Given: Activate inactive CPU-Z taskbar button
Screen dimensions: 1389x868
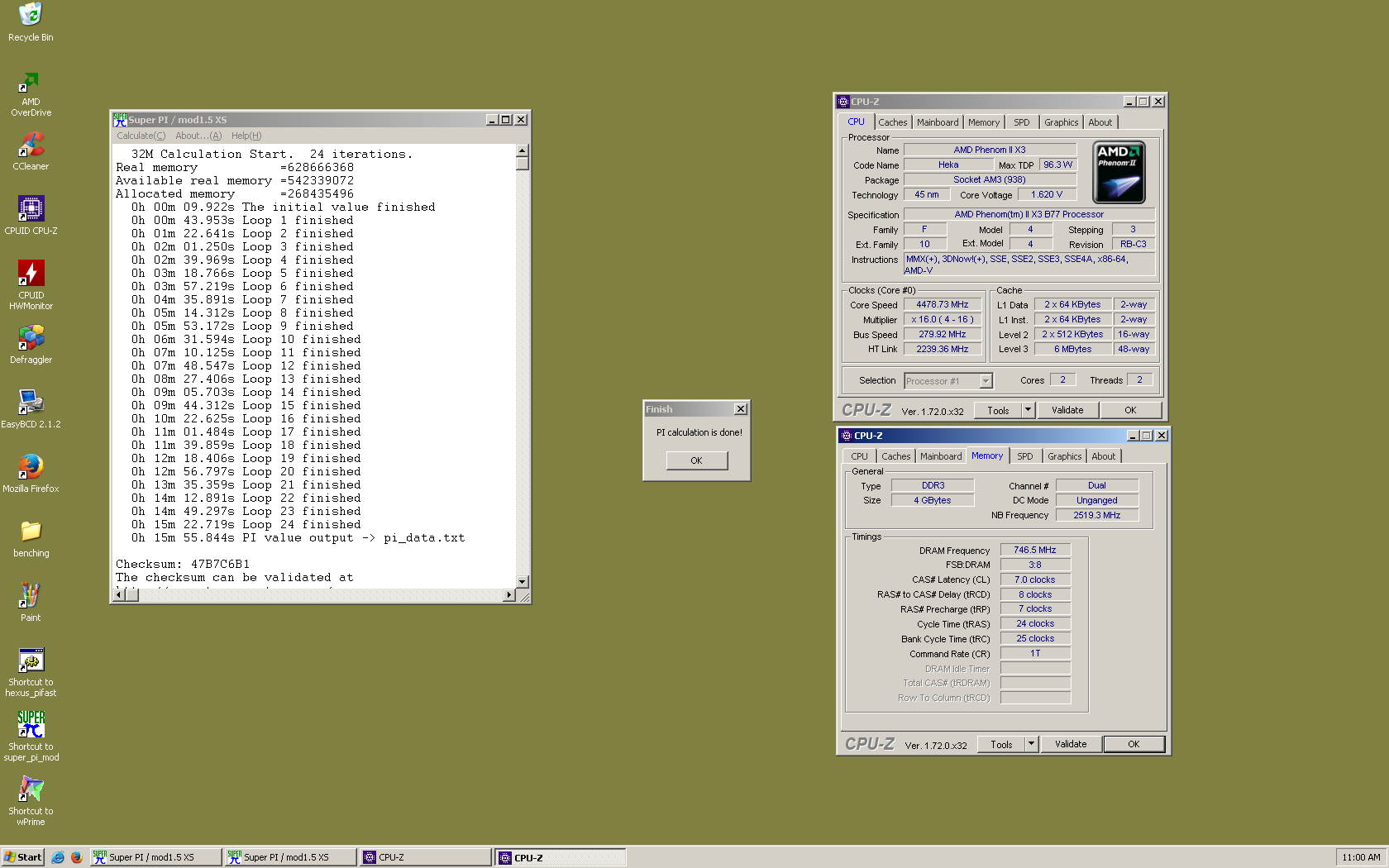Looking at the screenshot, I should pyautogui.click(x=425, y=857).
